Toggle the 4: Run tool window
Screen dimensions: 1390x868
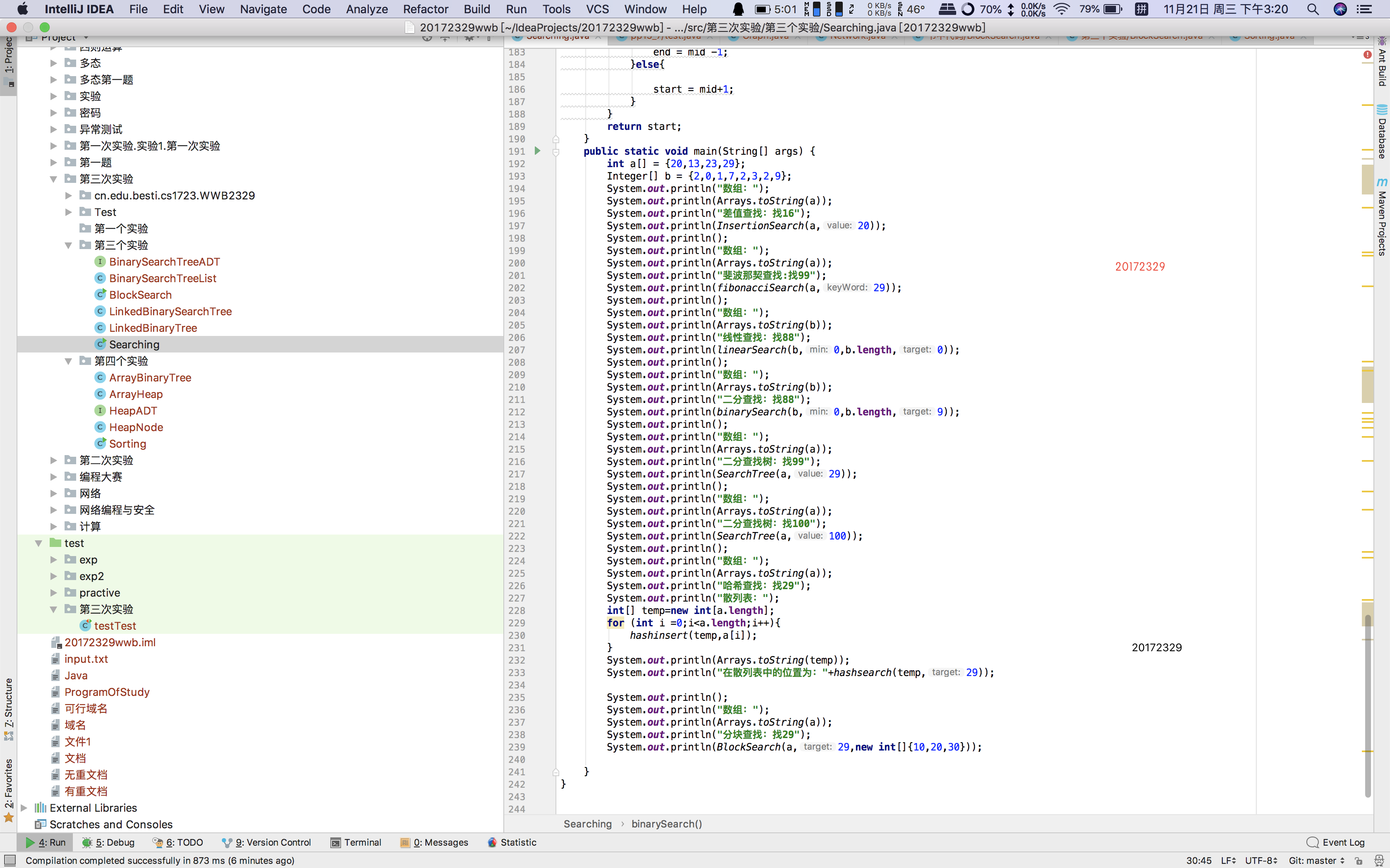(45, 842)
